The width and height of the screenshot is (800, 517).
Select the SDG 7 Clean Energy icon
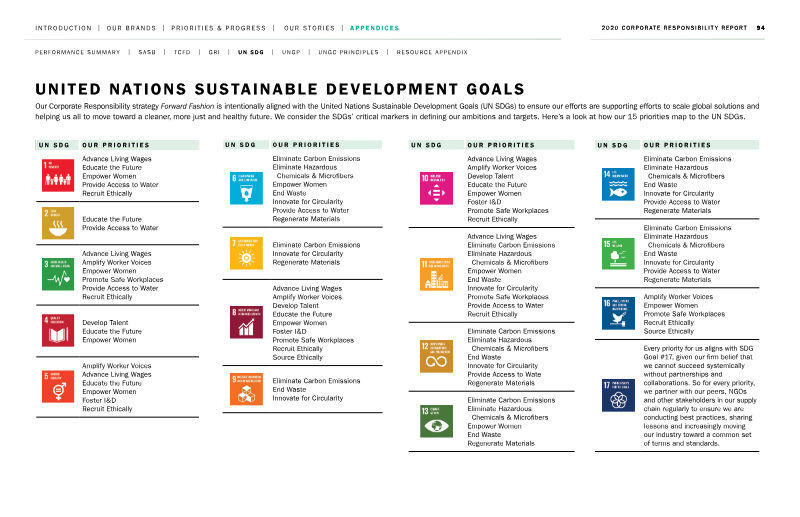tap(246, 253)
